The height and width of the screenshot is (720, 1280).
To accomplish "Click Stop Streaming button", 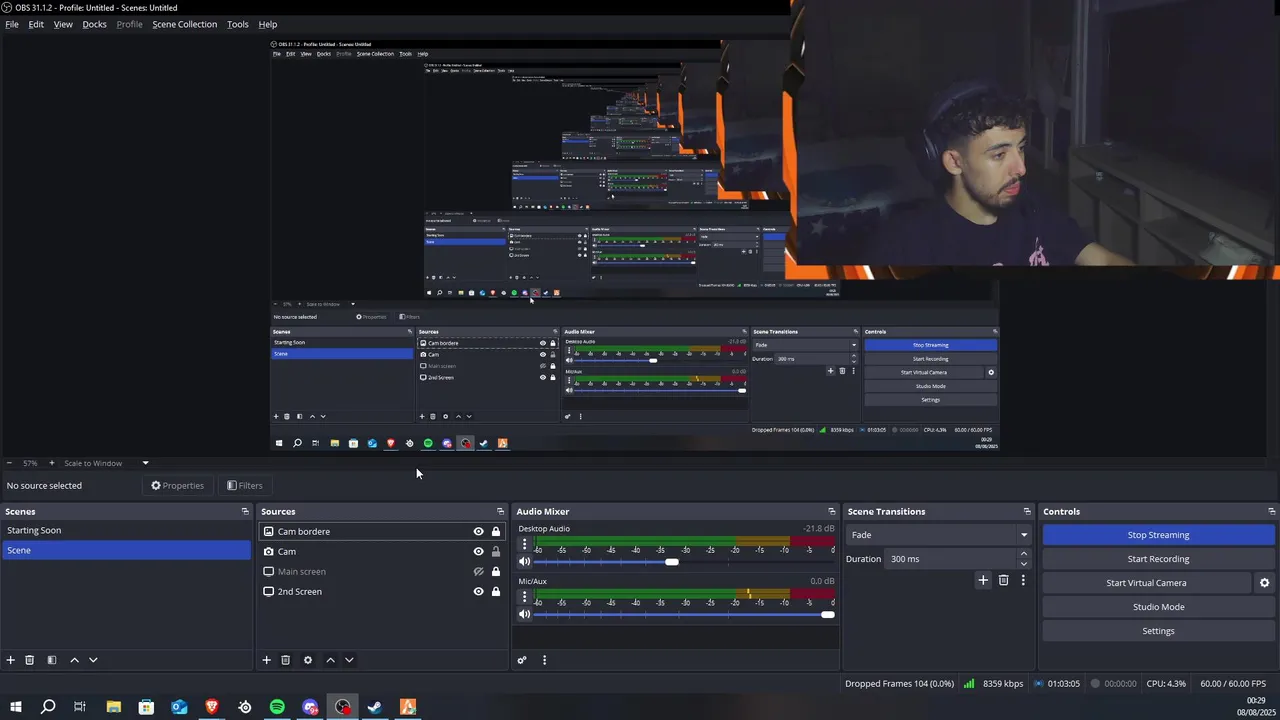I will pos(1158,535).
